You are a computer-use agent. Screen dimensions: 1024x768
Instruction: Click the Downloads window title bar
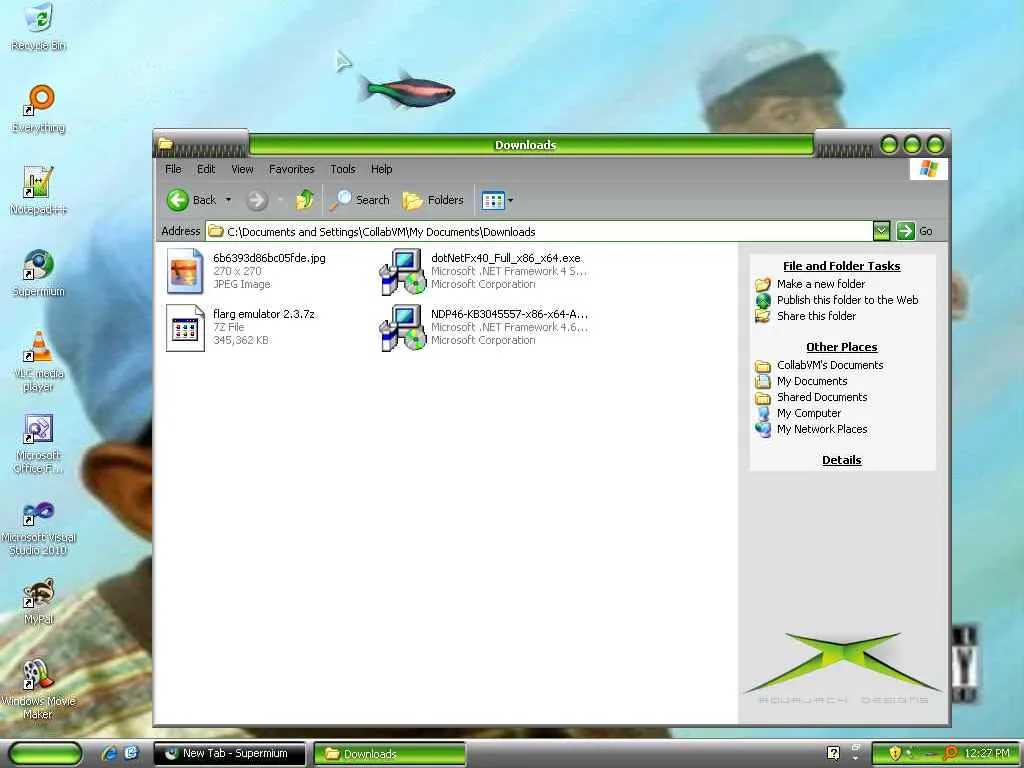coord(531,145)
